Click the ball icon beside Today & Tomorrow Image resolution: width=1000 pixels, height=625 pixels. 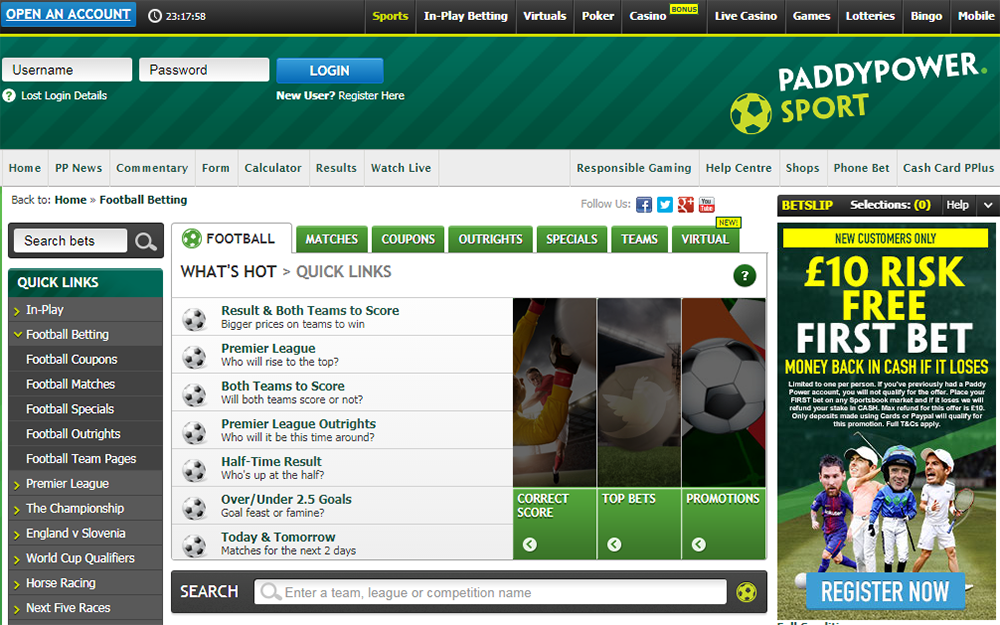click(x=195, y=545)
